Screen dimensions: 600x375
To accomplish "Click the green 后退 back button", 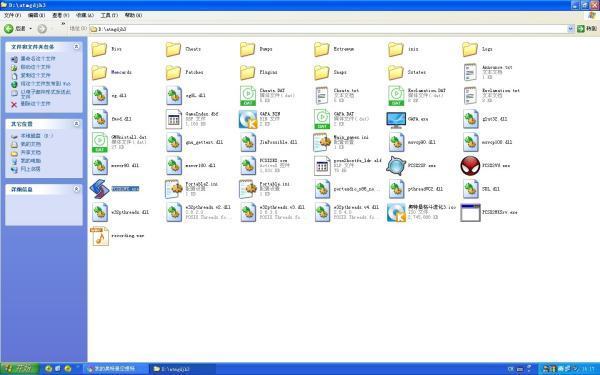I will tap(15, 28).
